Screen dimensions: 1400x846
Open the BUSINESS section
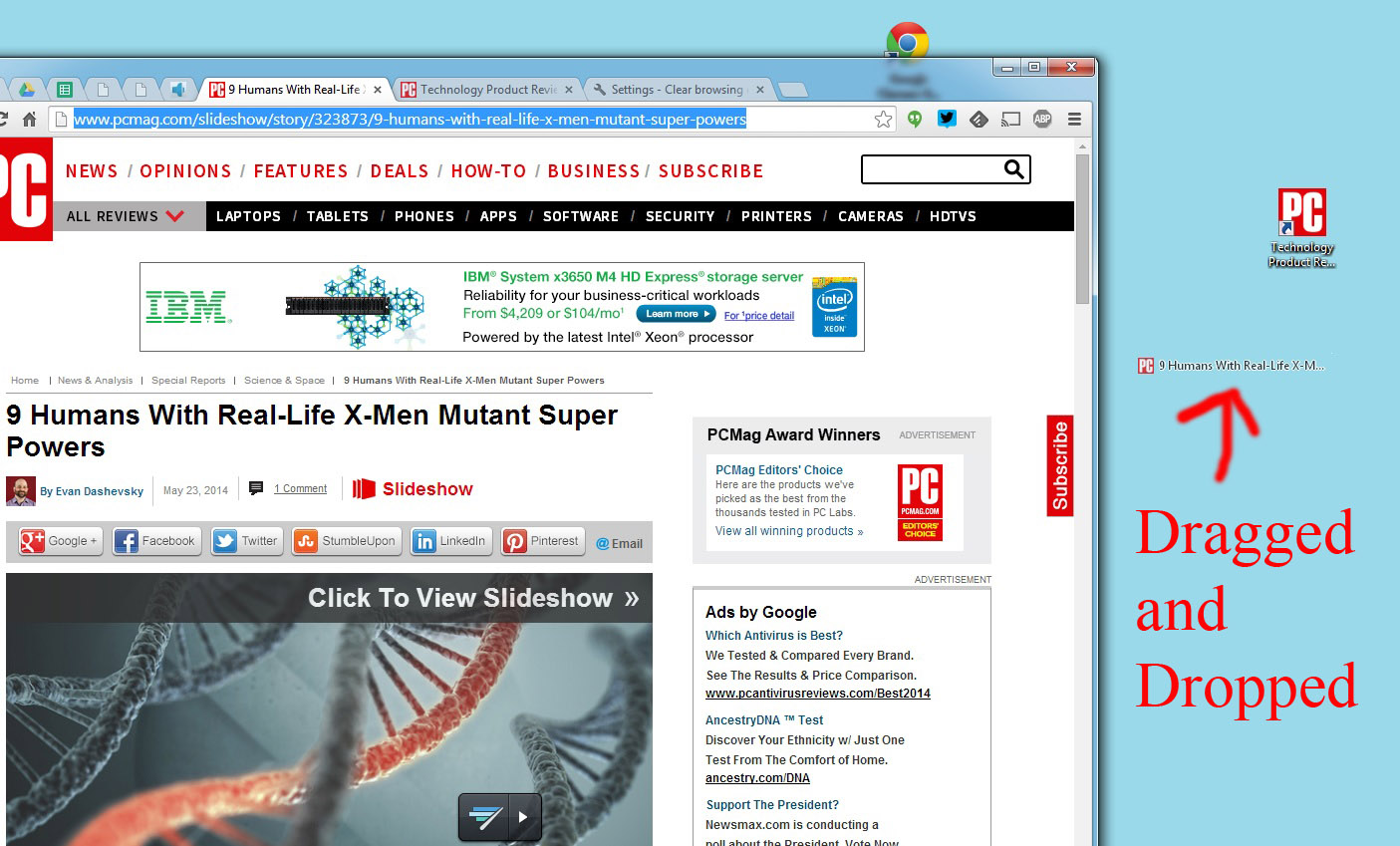click(594, 171)
